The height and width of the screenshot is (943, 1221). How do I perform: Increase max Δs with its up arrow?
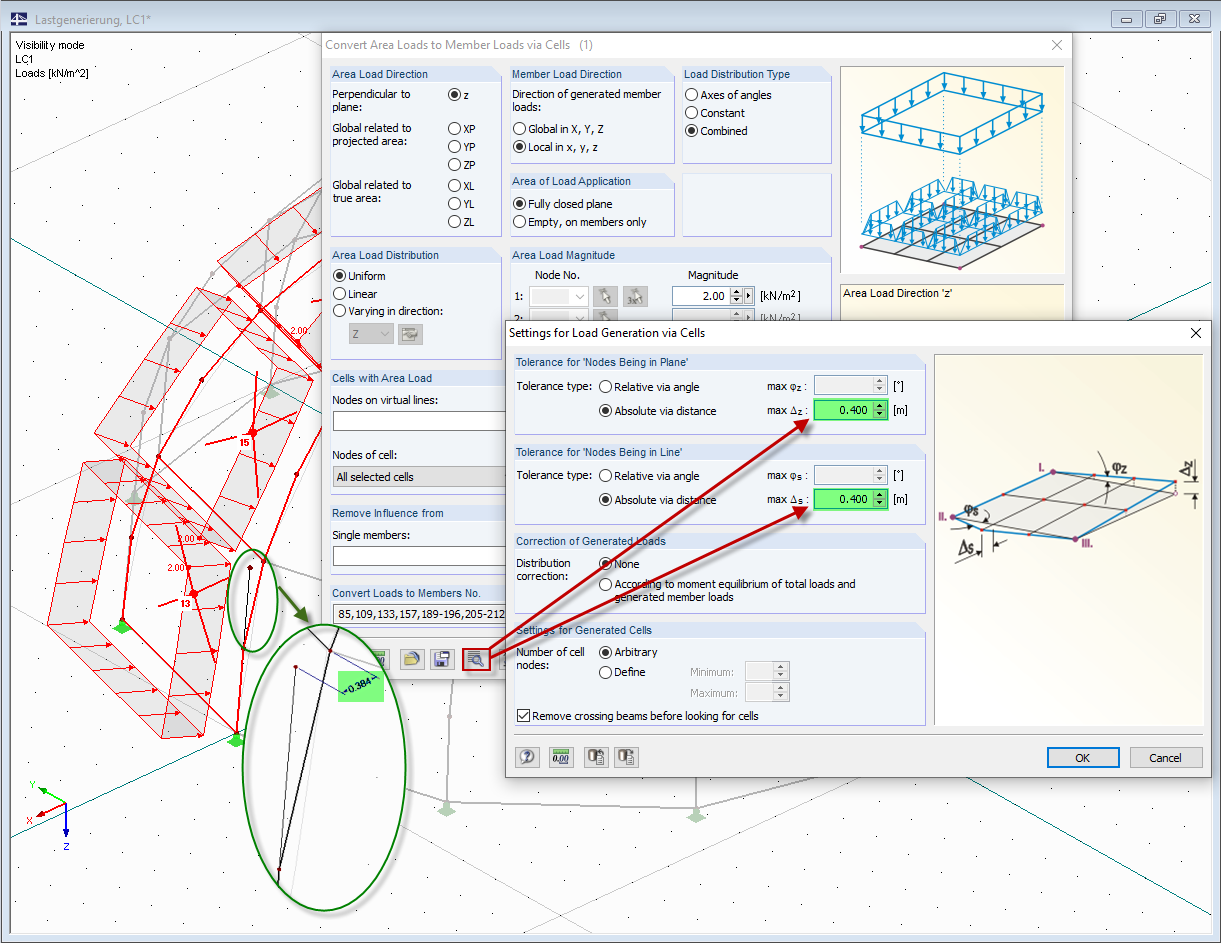[x=880, y=495]
